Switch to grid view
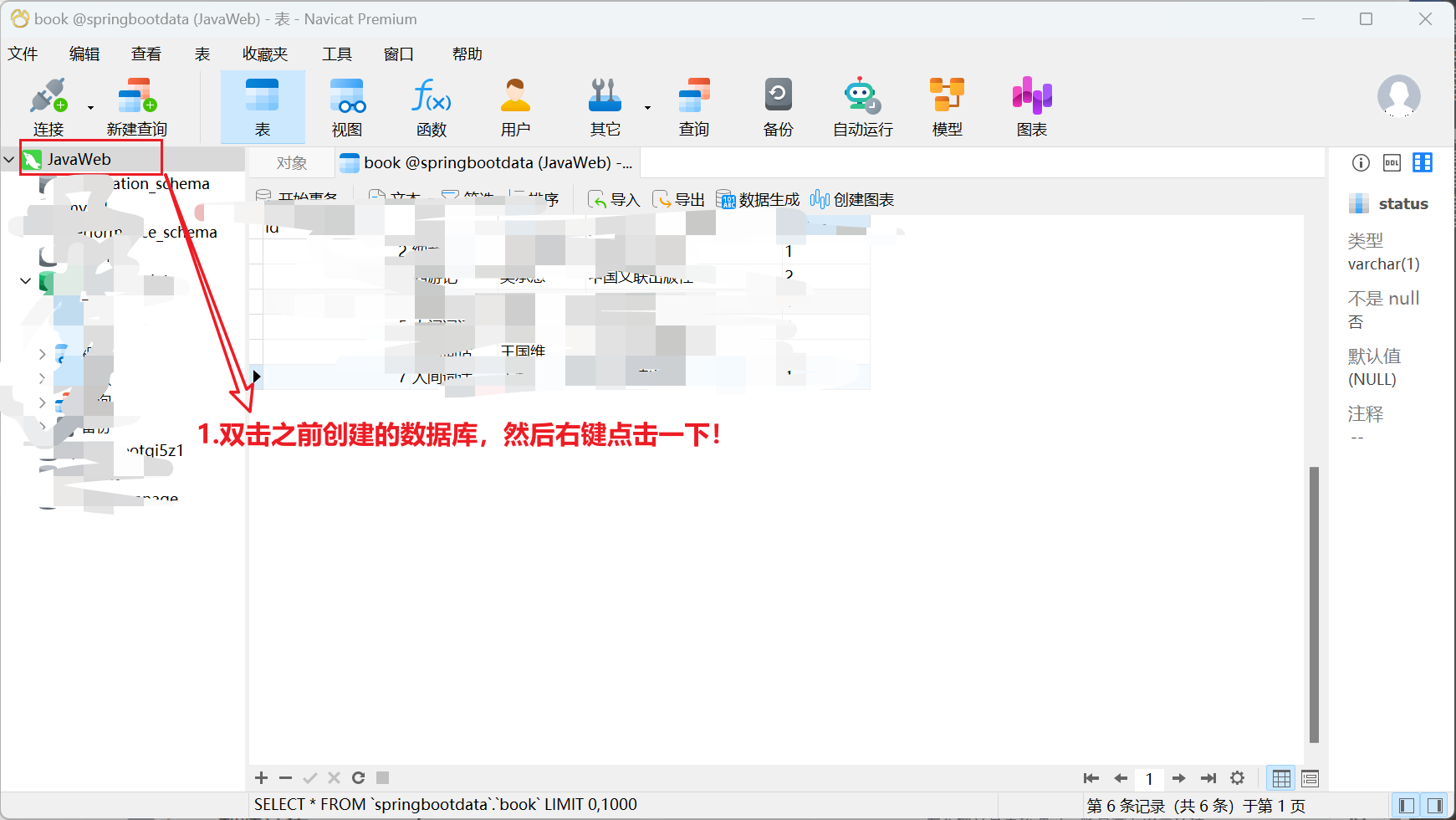This screenshot has width=1456, height=820. click(x=1281, y=779)
